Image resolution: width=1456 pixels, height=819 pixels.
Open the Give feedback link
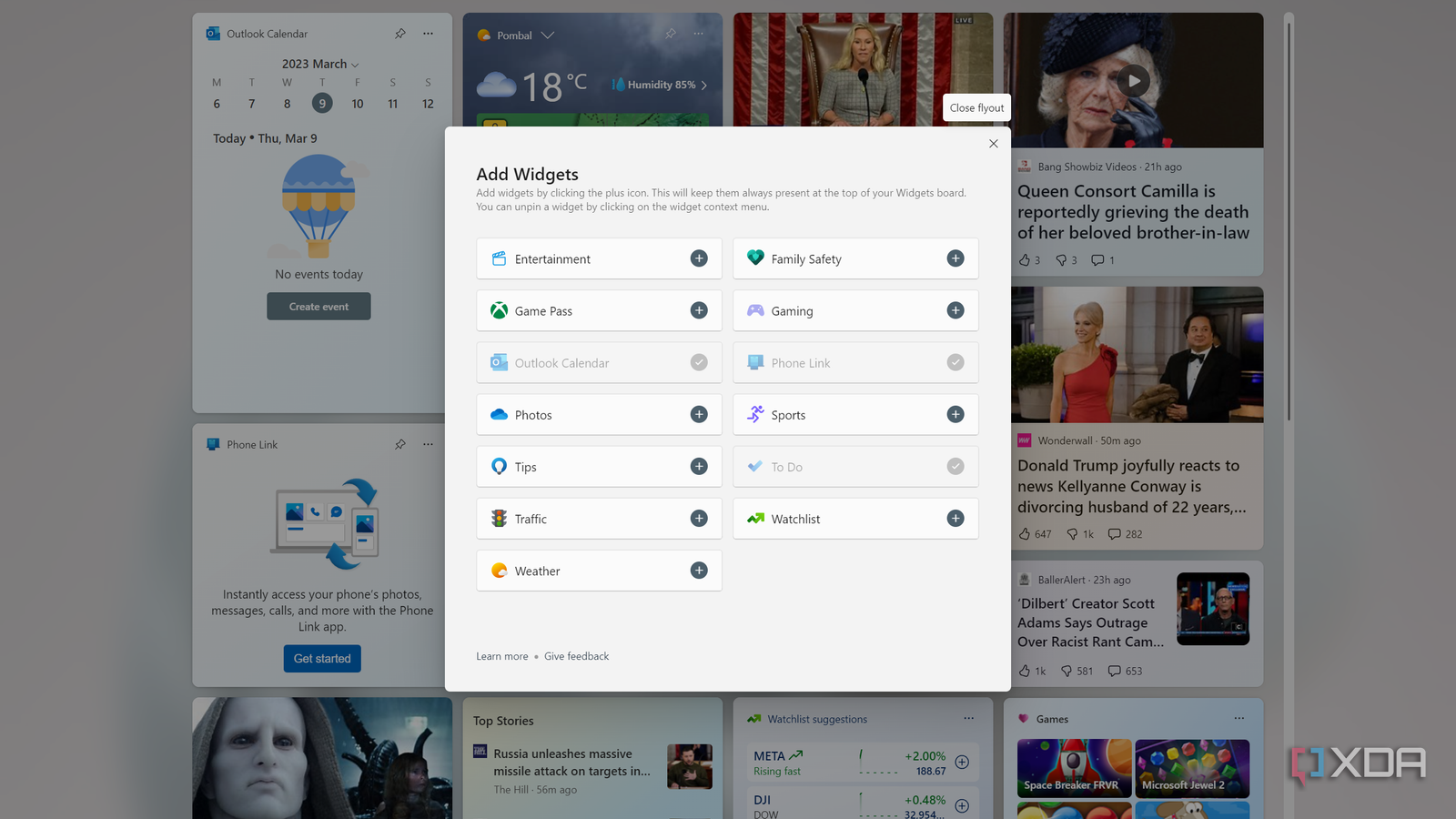click(577, 656)
